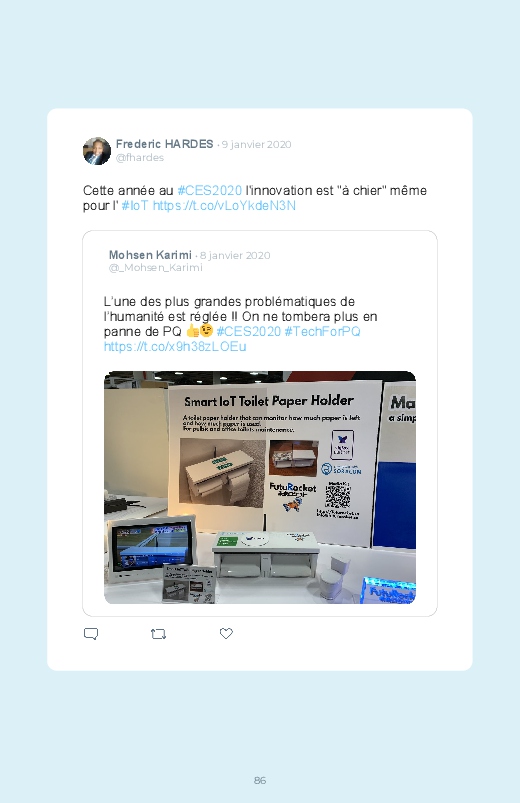The image size is (520, 803).
Task: Follow the t.co/x9h38zLOEu link
Action: 175,347
